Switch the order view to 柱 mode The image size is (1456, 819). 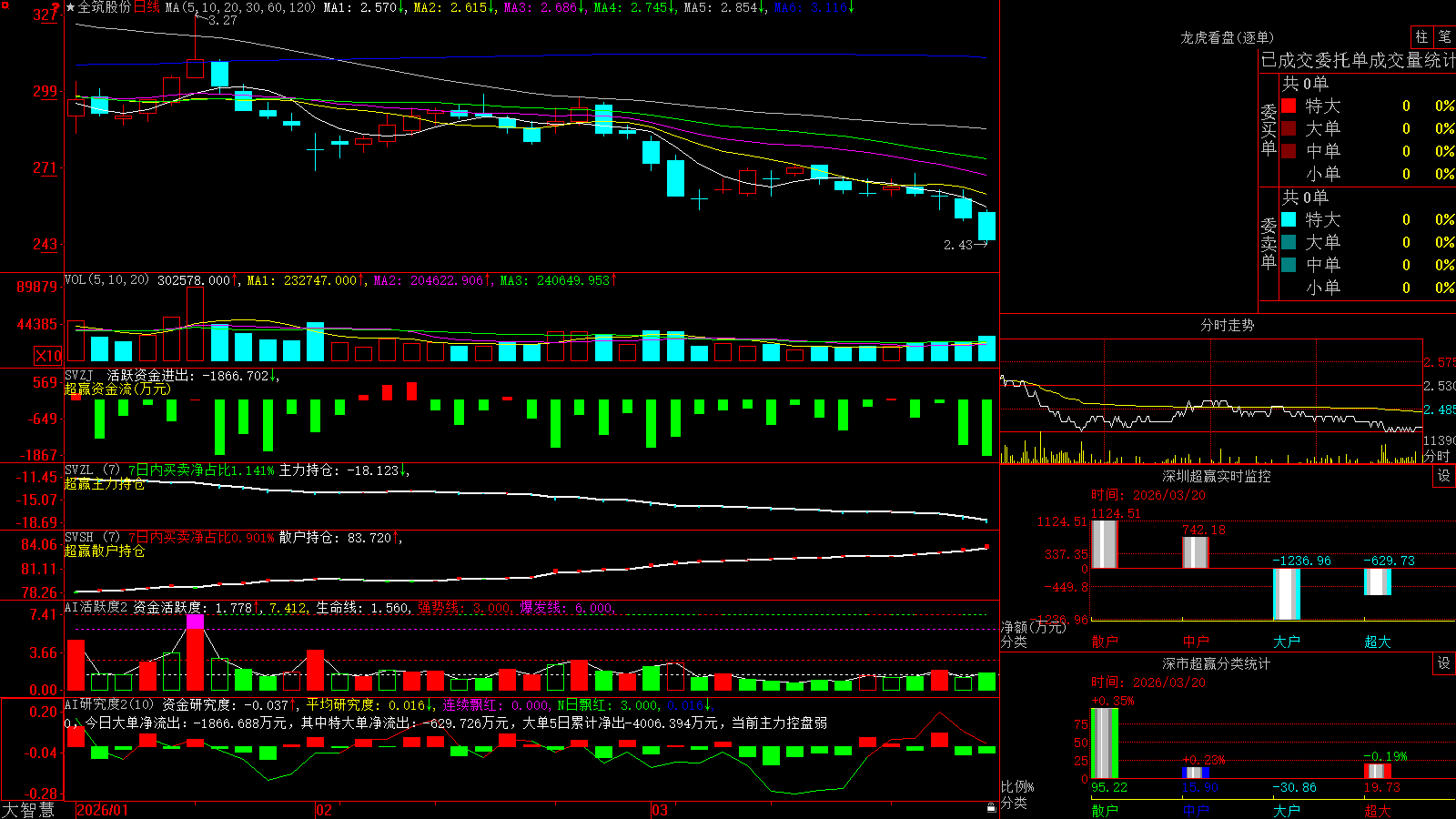coord(1421,36)
